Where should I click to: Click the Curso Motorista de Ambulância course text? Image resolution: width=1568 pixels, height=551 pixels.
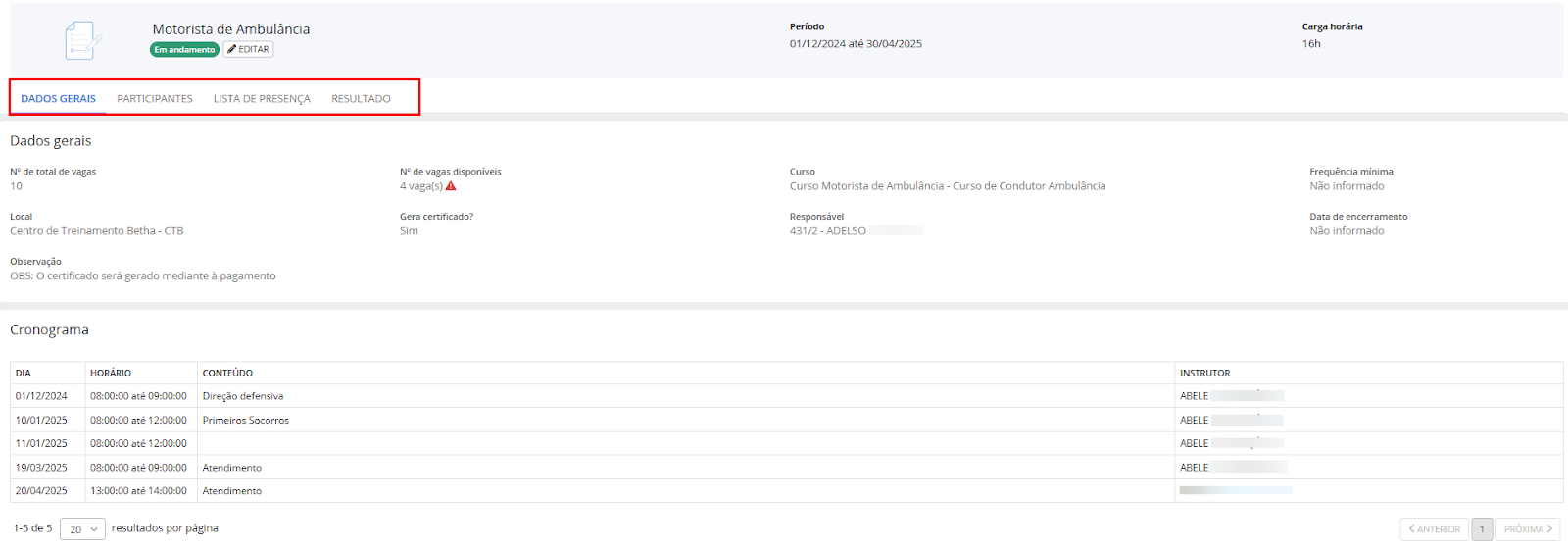[947, 186]
